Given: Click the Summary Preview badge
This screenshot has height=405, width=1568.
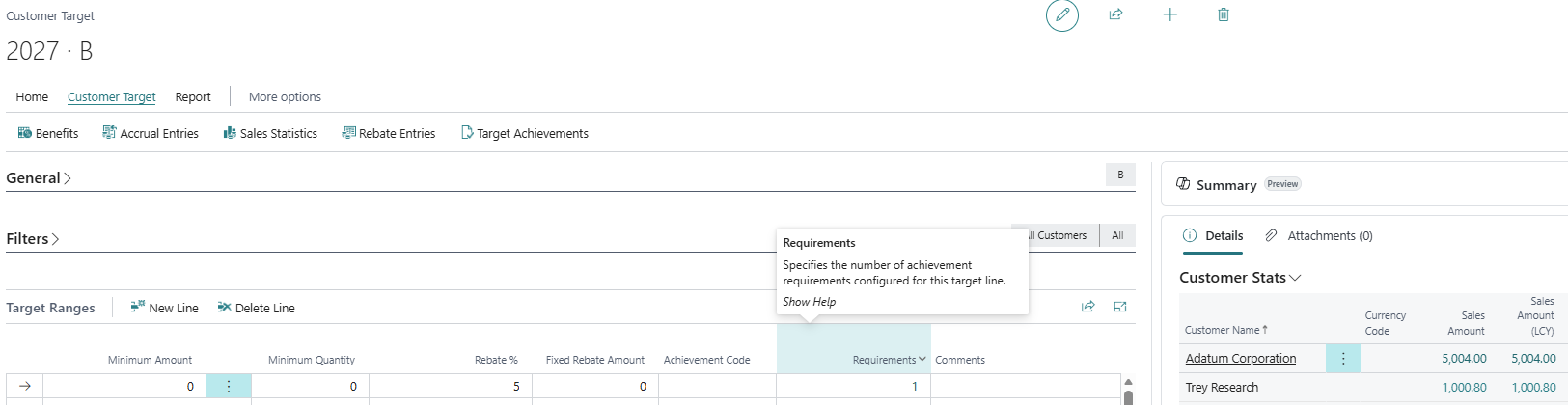Looking at the screenshot, I should (x=1282, y=184).
